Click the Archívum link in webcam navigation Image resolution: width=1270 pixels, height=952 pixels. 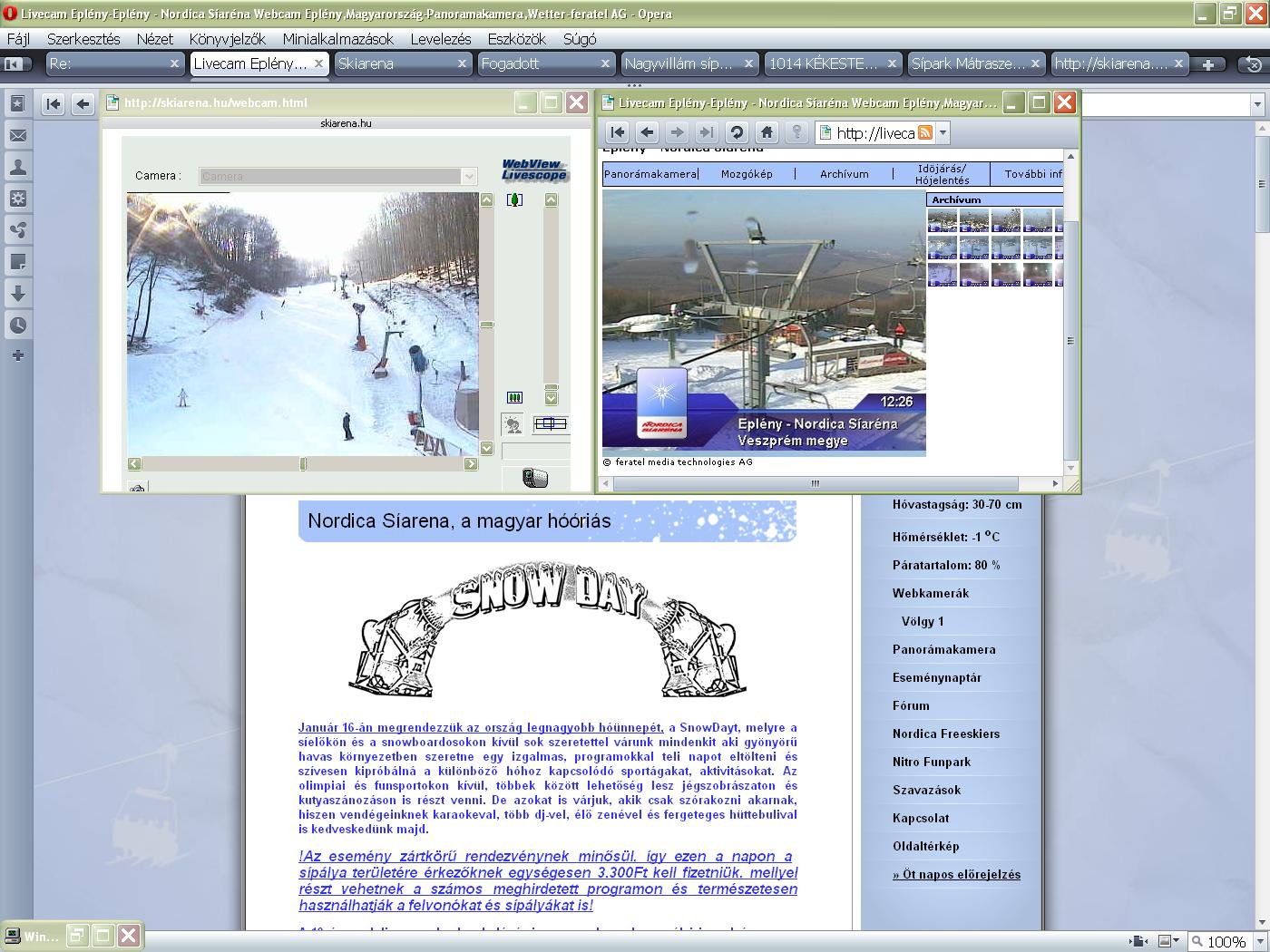pos(844,174)
